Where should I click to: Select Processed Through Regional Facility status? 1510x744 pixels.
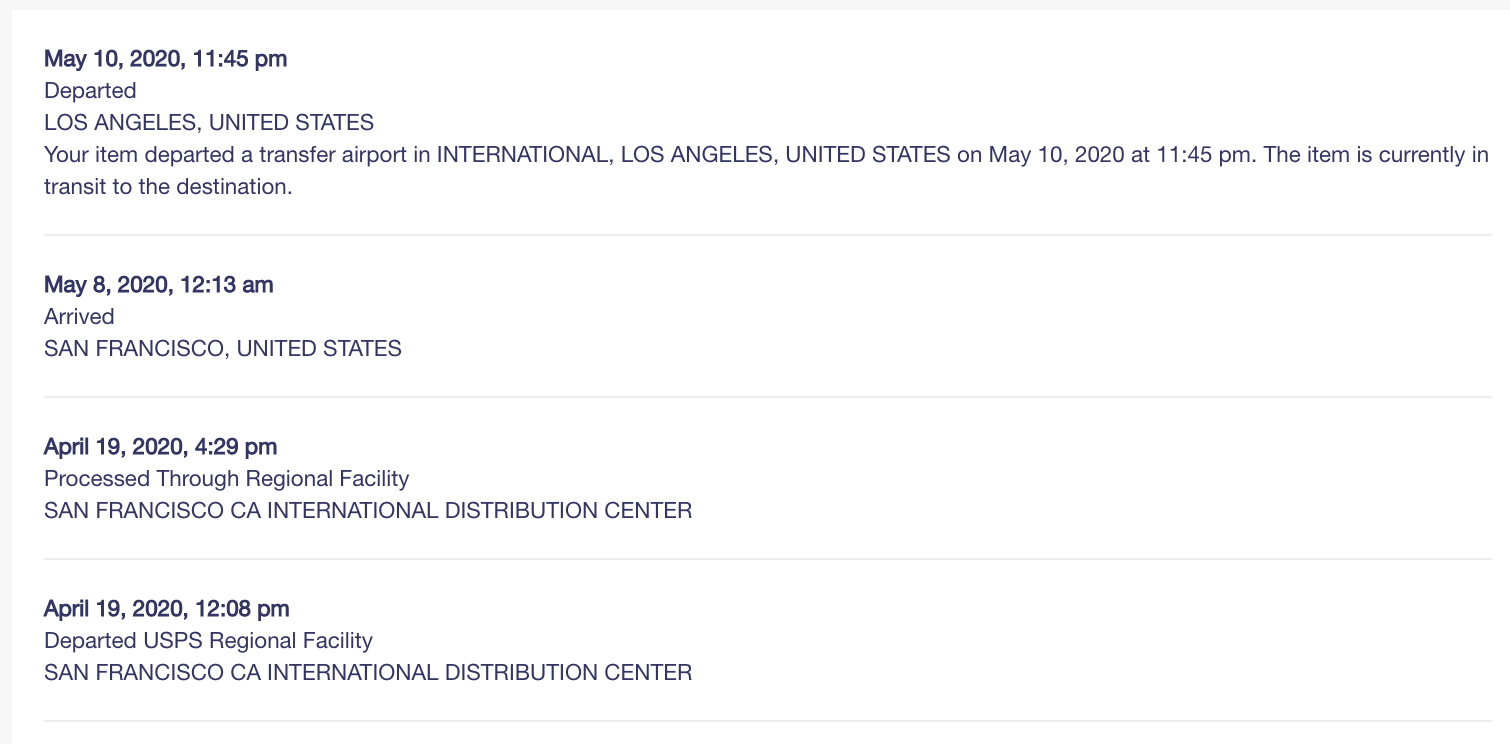(x=227, y=479)
